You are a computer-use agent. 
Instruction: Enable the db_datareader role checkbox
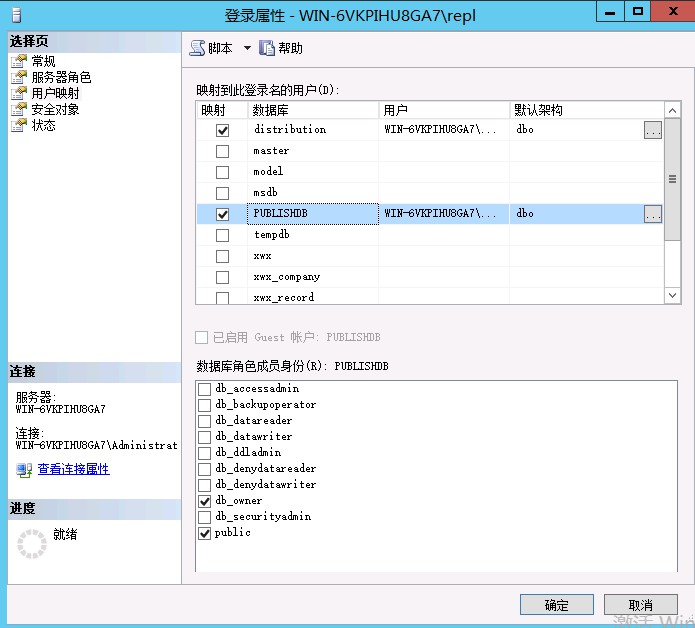coord(205,421)
